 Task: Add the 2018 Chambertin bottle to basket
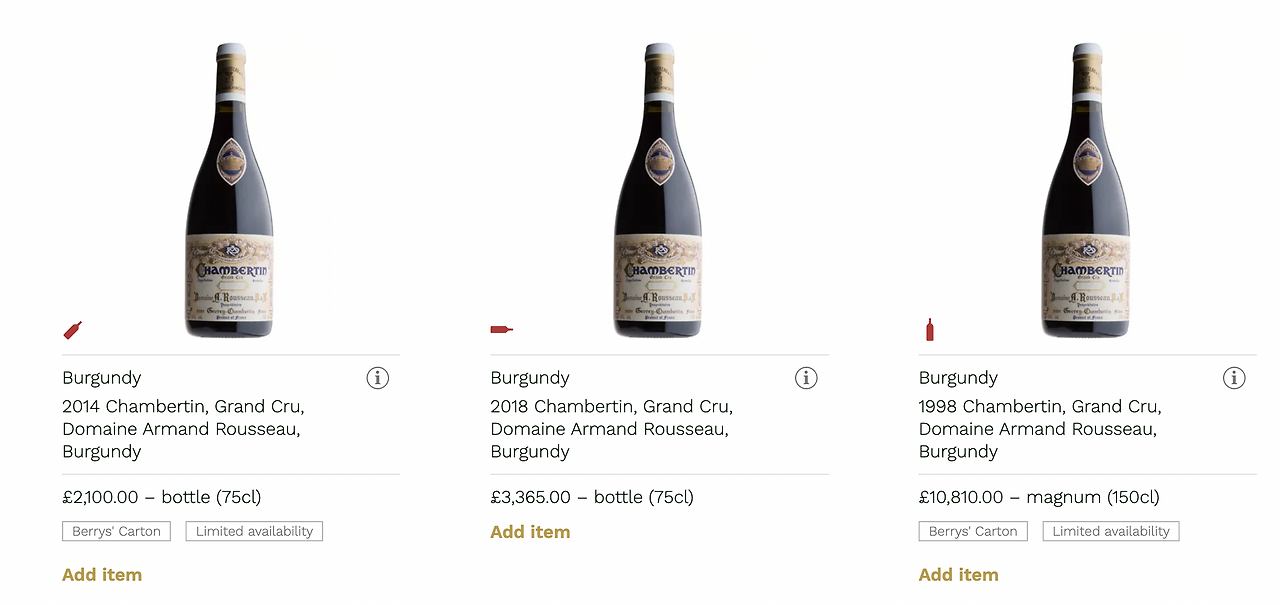click(530, 532)
